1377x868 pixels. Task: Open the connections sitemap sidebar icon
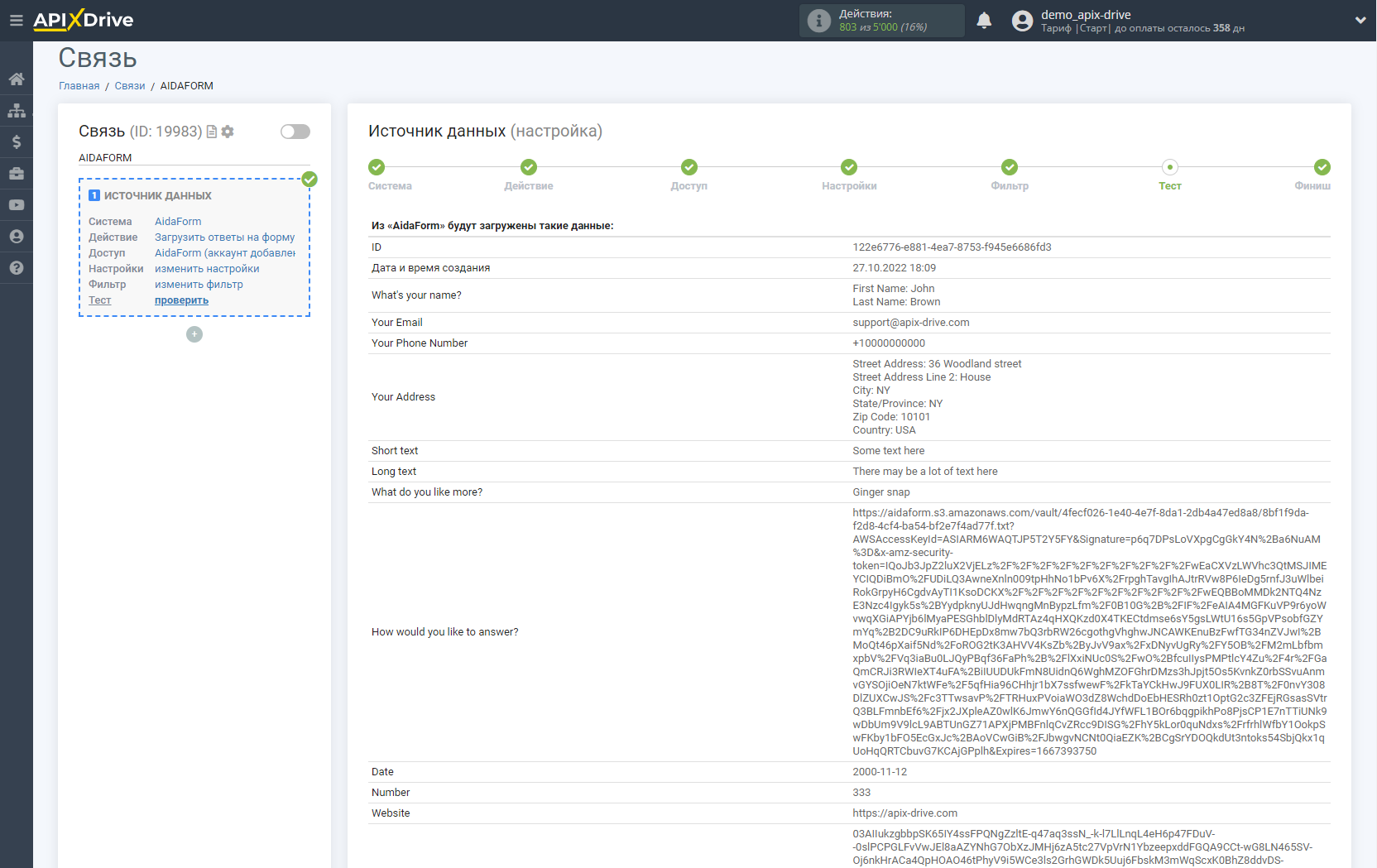[x=17, y=111]
